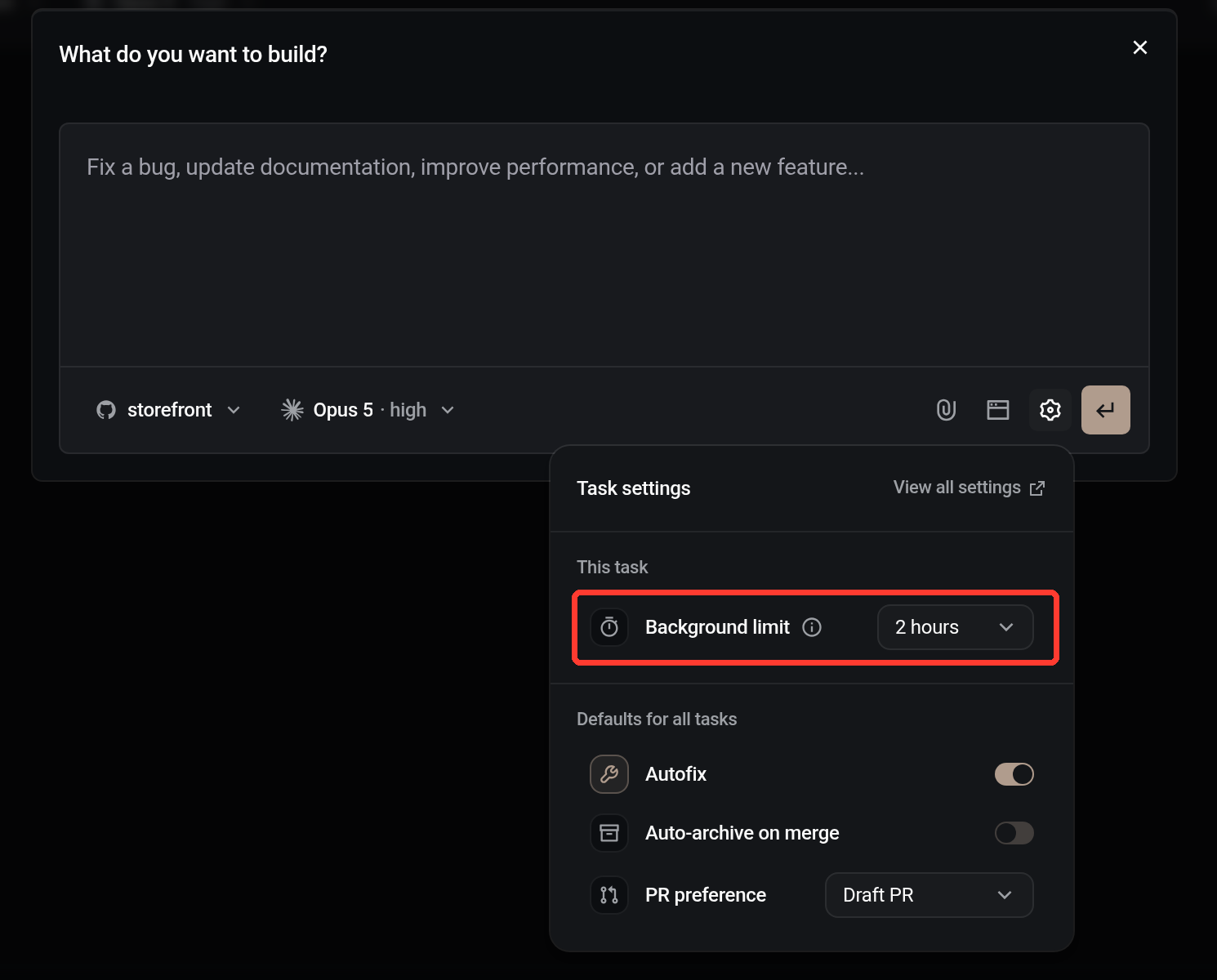Disable the Autofix toggle
1217x980 pixels.
tap(1014, 774)
